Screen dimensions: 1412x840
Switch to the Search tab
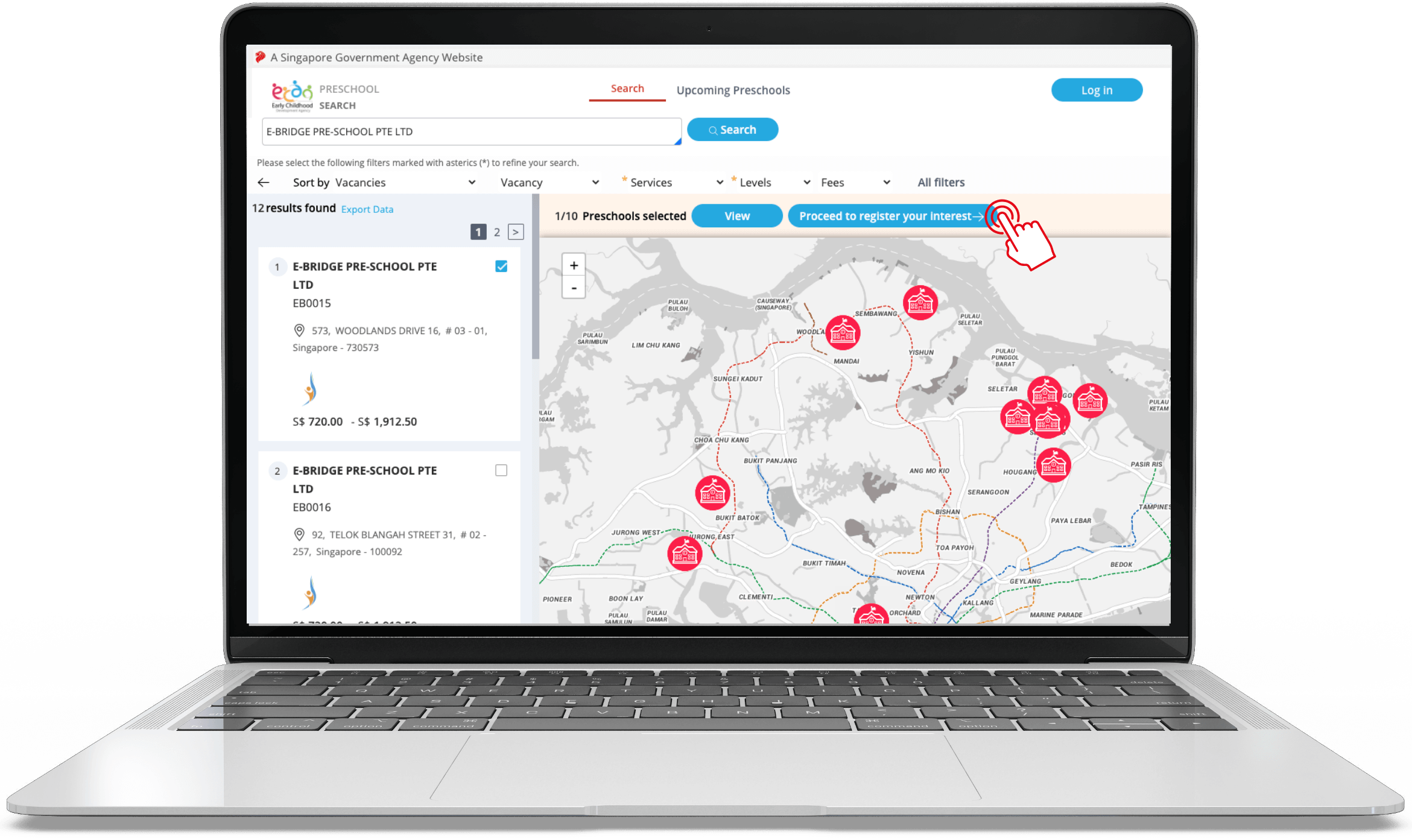(x=627, y=89)
